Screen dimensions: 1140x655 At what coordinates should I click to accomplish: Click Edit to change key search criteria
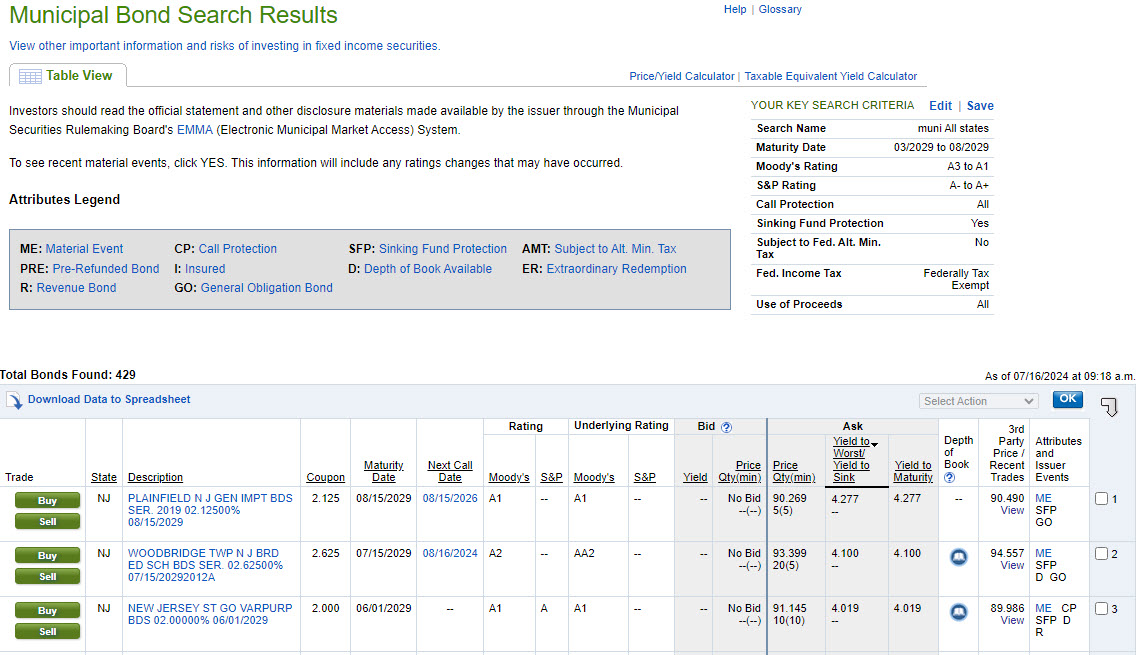pos(940,106)
